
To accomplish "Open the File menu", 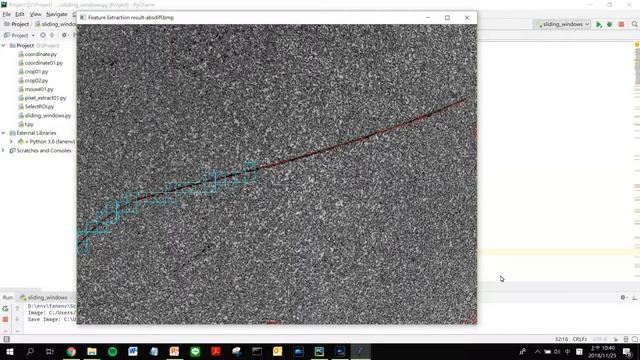I will [x=6, y=14].
